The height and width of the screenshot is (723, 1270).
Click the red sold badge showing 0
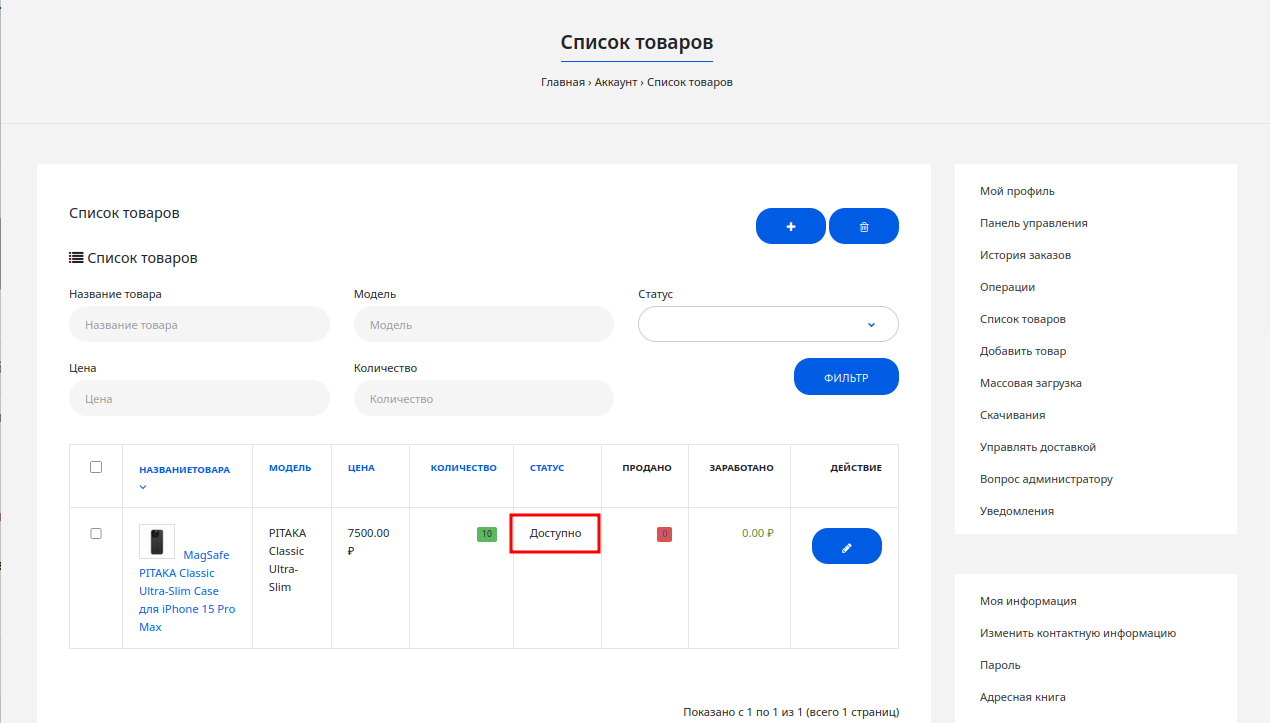(664, 534)
